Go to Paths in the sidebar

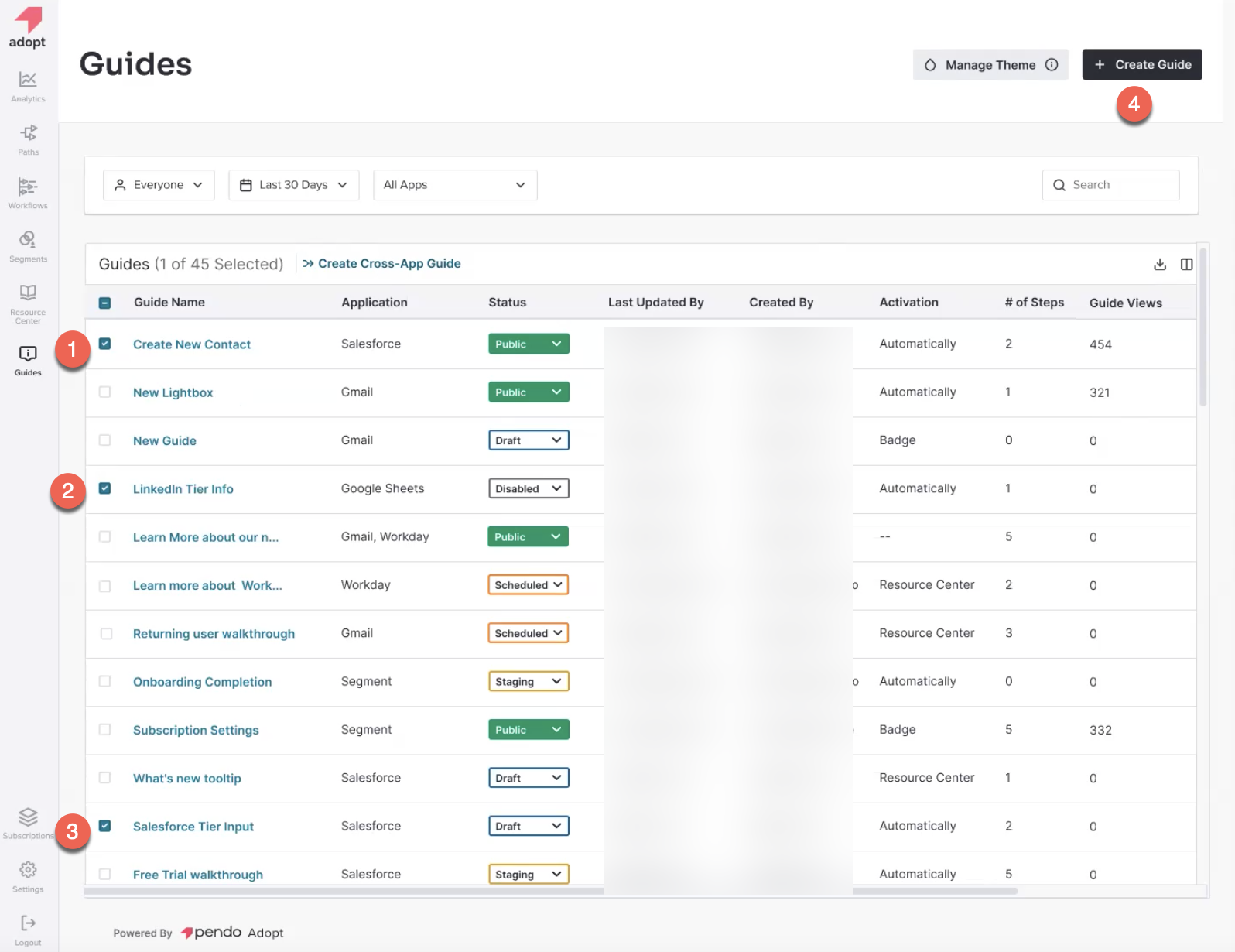click(28, 140)
